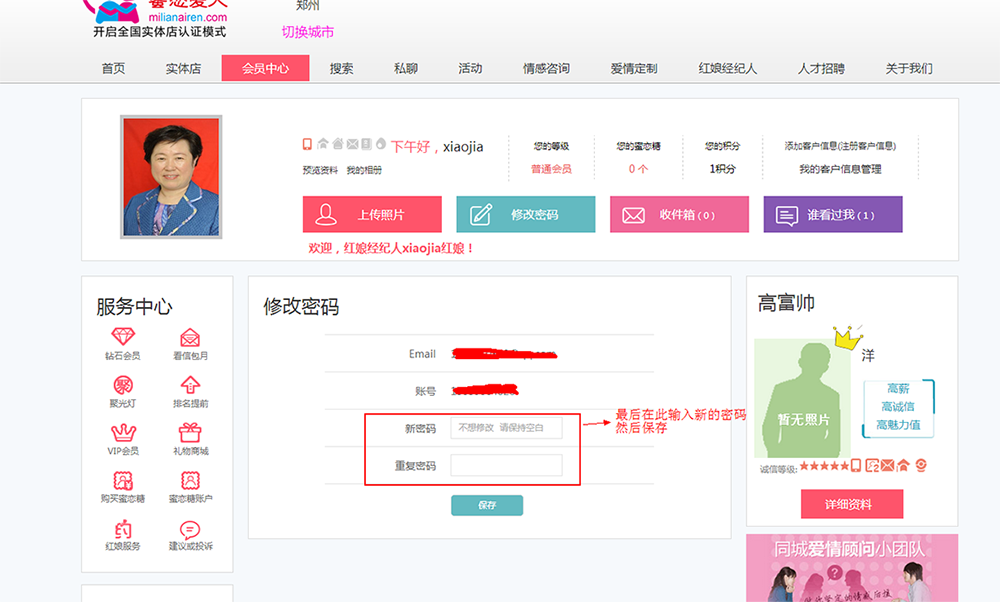Open the 红娘经纪人 navigation tab
Image resolution: width=1000 pixels, height=602 pixels.
[x=727, y=69]
